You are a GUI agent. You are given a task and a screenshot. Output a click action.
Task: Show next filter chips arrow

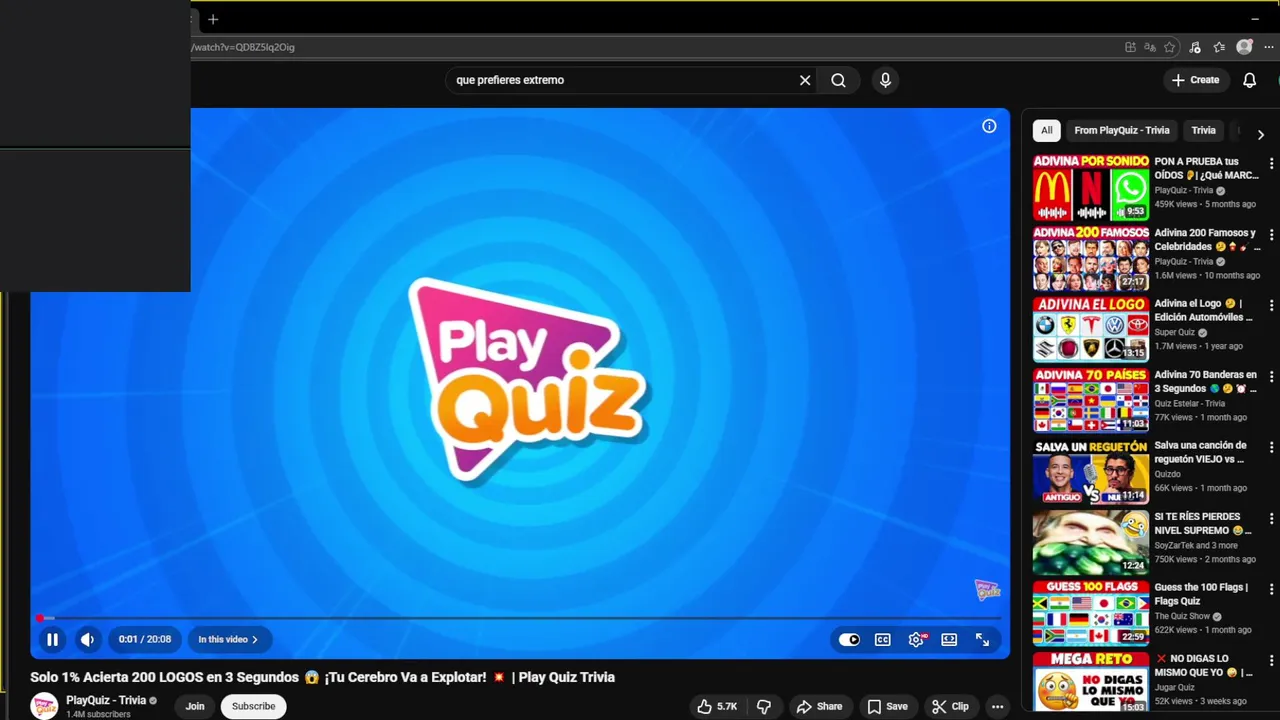coord(1260,134)
